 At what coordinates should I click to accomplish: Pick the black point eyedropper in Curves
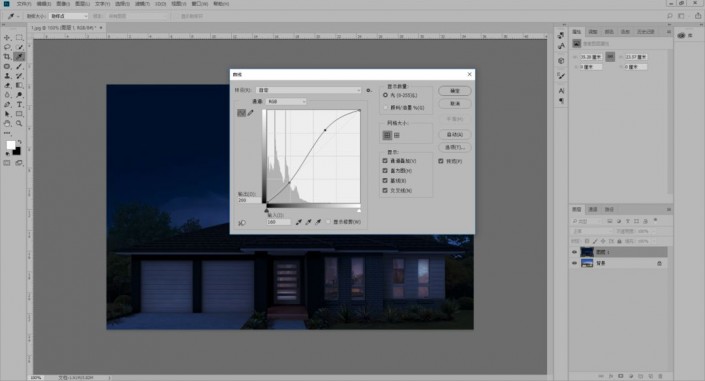point(299,222)
